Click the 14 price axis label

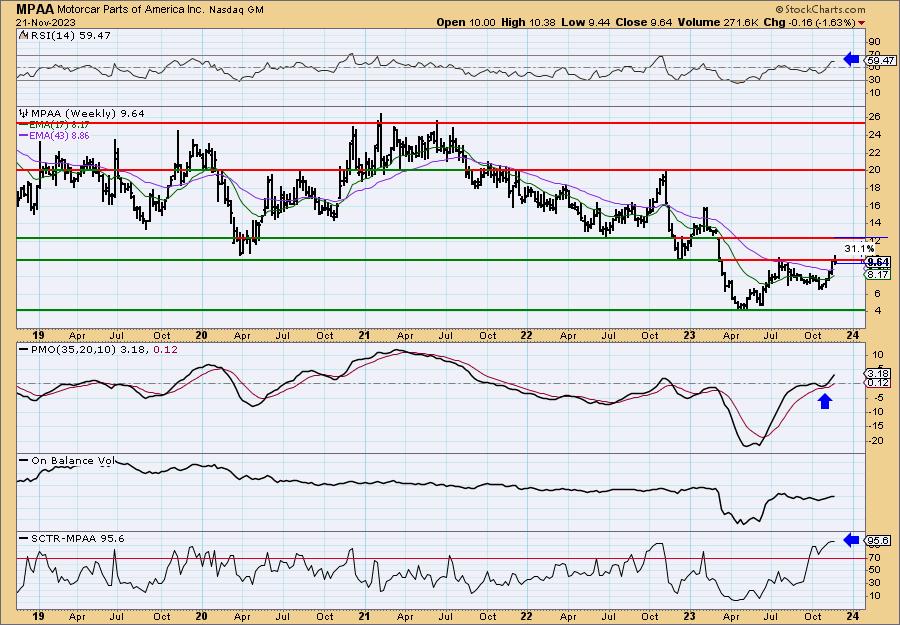point(875,223)
